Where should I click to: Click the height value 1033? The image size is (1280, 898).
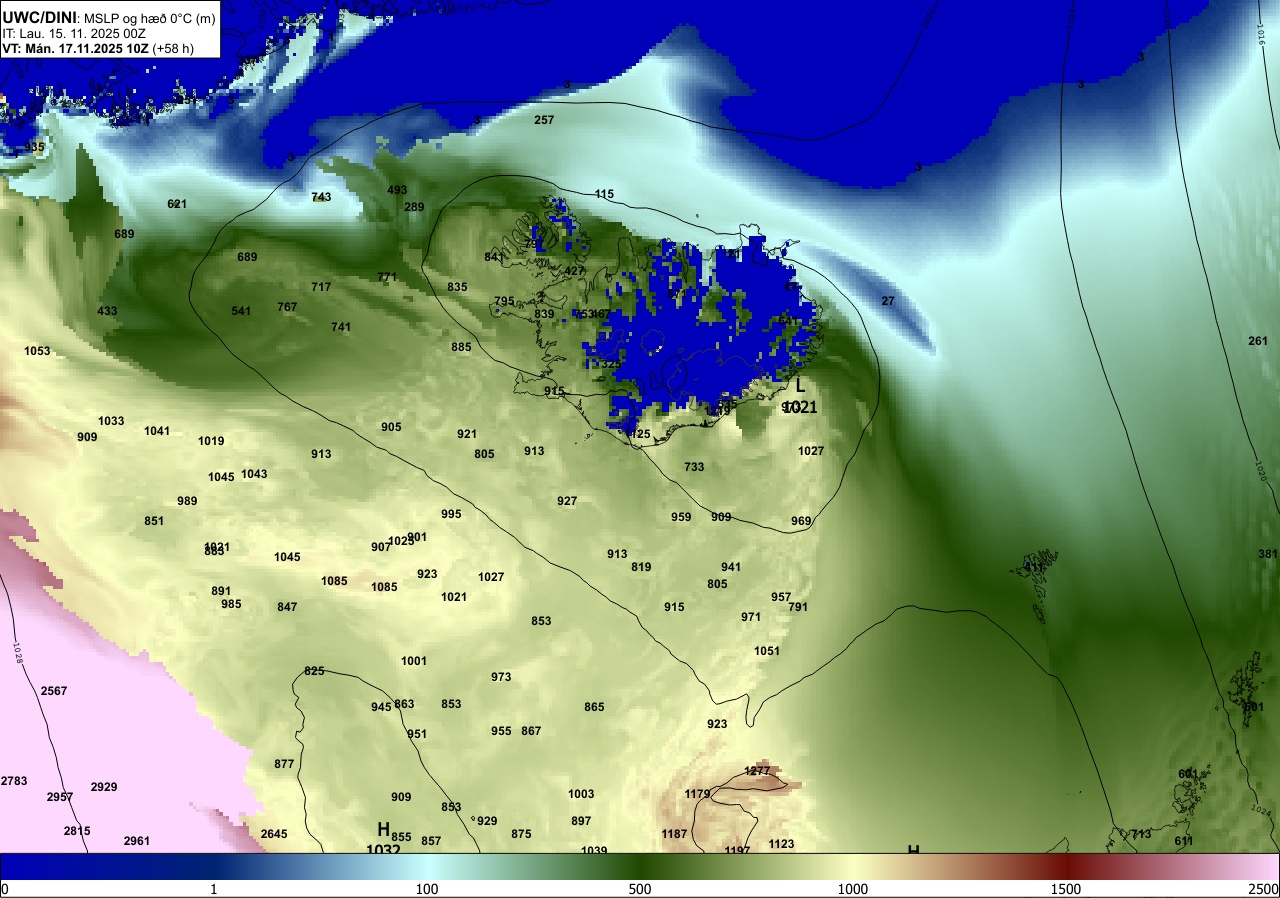[111, 421]
